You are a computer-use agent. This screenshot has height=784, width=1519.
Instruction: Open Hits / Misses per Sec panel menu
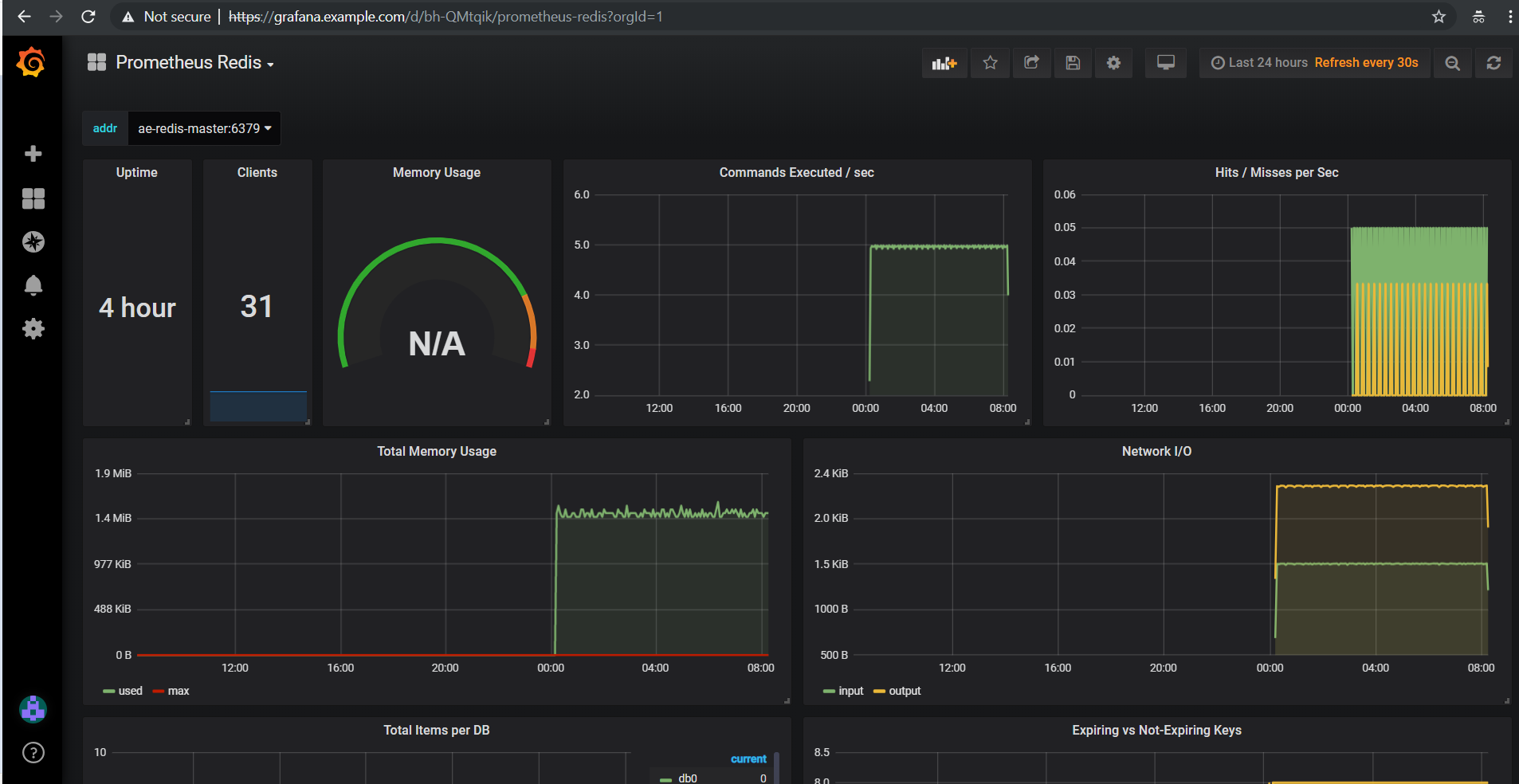[1277, 172]
